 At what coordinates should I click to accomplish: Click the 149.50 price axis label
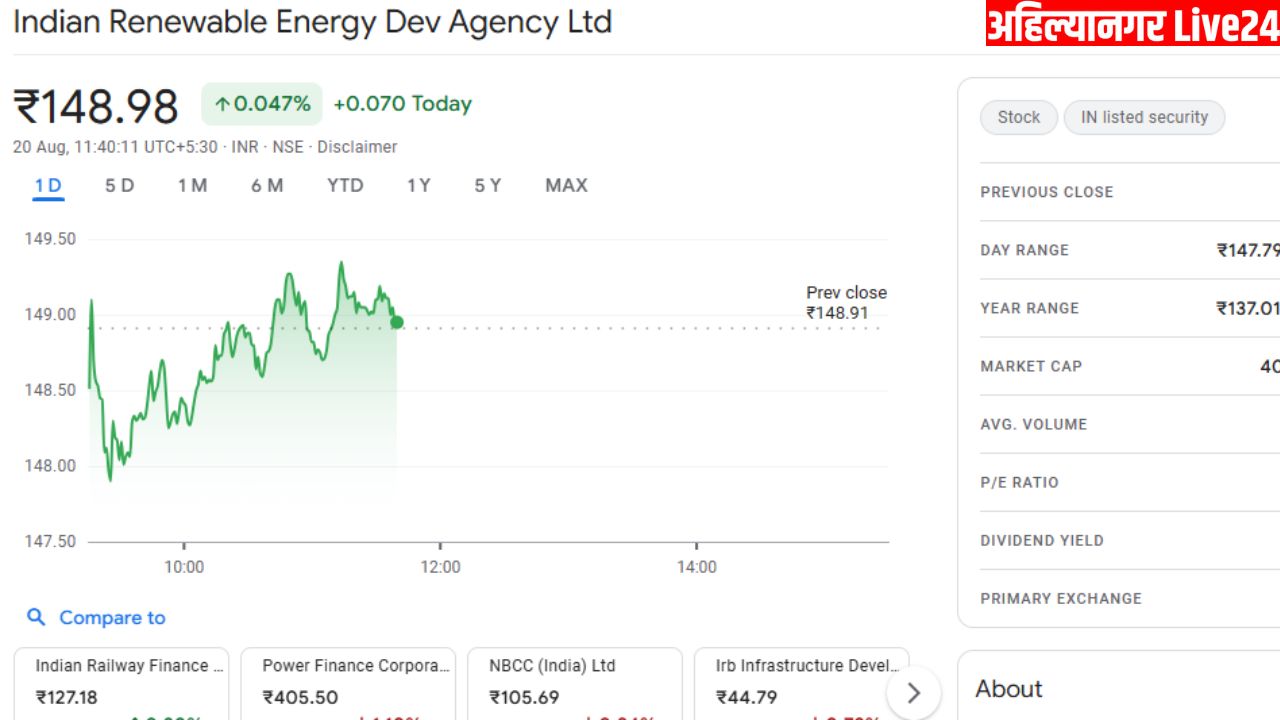point(50,239)
